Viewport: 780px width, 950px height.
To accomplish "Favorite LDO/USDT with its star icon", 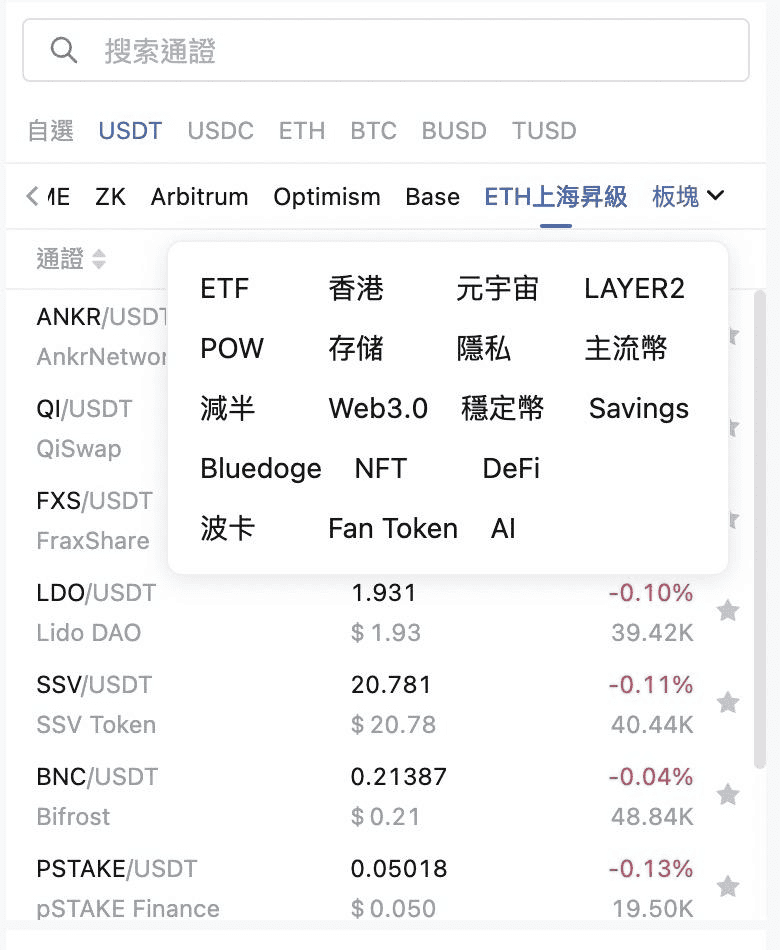I will click(x=728, y=611).
